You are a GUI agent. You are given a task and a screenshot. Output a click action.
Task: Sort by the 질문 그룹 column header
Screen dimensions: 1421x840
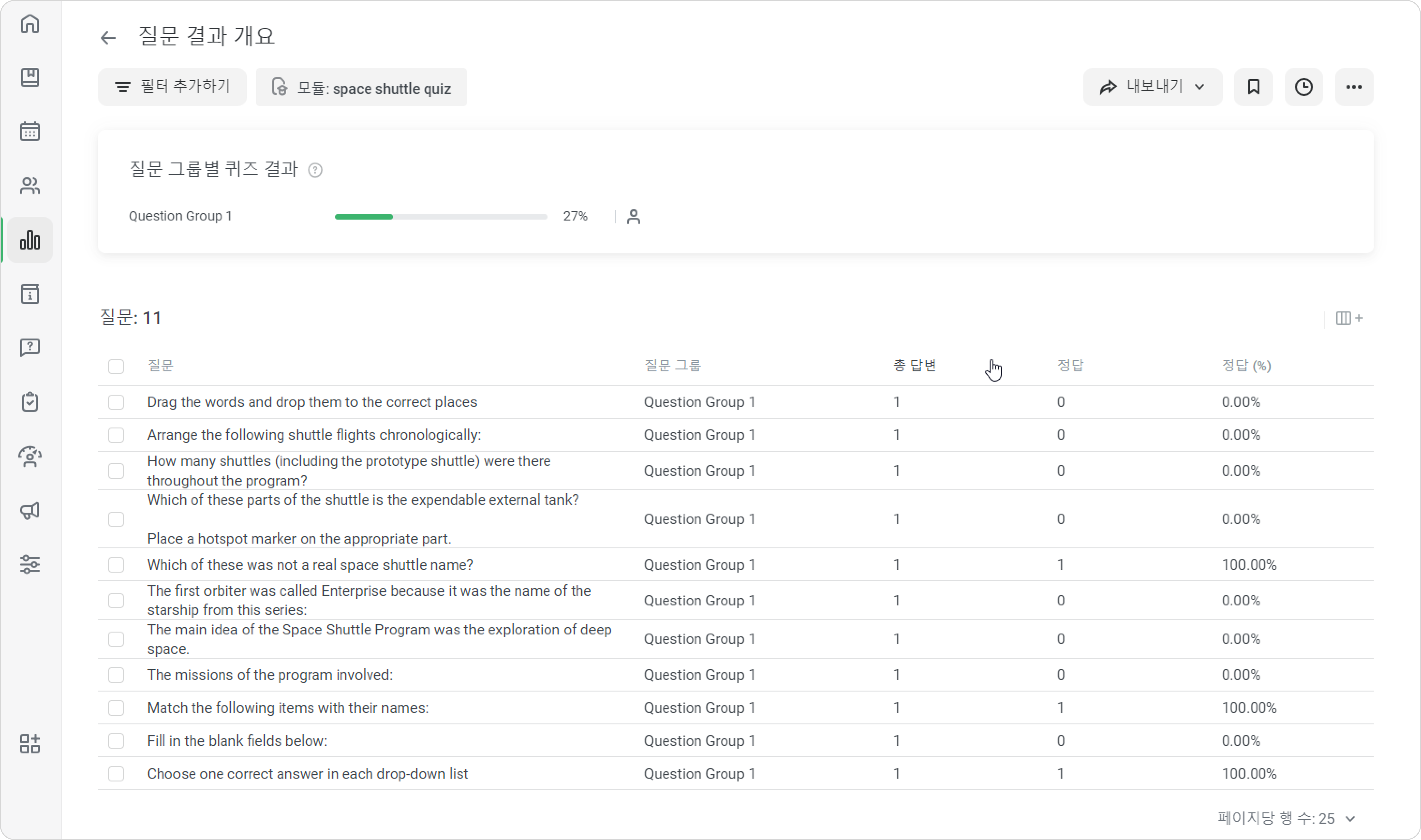coord(673,366)
